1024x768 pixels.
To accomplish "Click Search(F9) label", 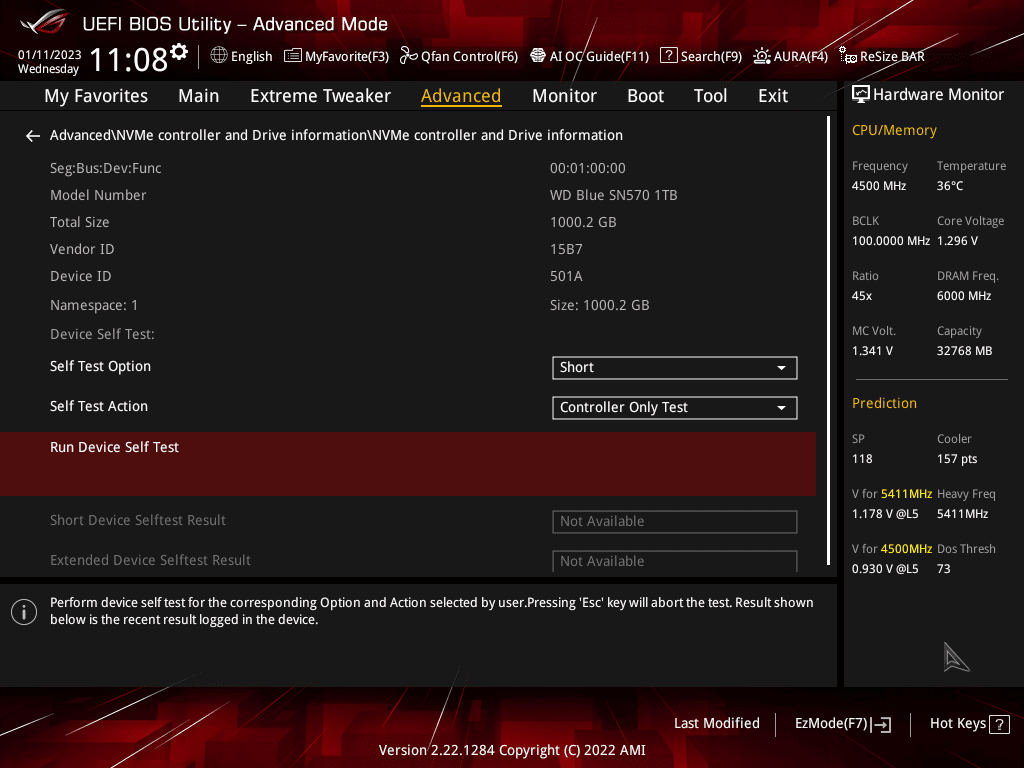I will [711, 56].
